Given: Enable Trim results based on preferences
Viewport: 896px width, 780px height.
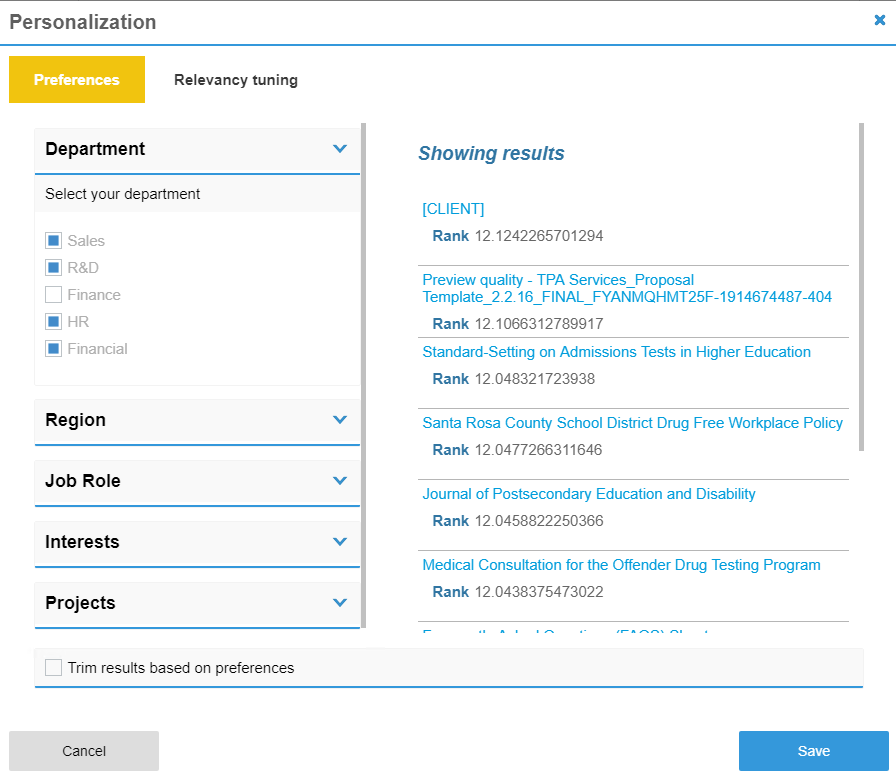Looking at the screenshot, I should [54, 668].
